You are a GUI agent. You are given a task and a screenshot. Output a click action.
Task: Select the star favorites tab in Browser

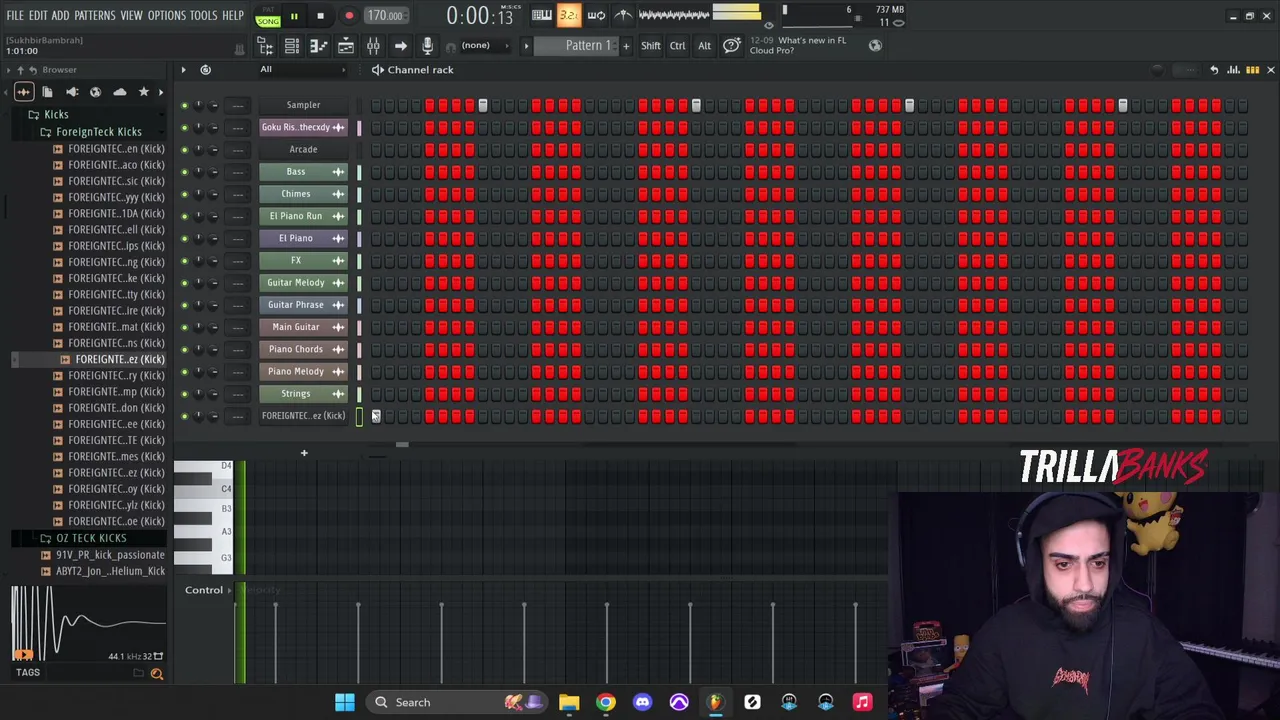(x=143, y=92)
